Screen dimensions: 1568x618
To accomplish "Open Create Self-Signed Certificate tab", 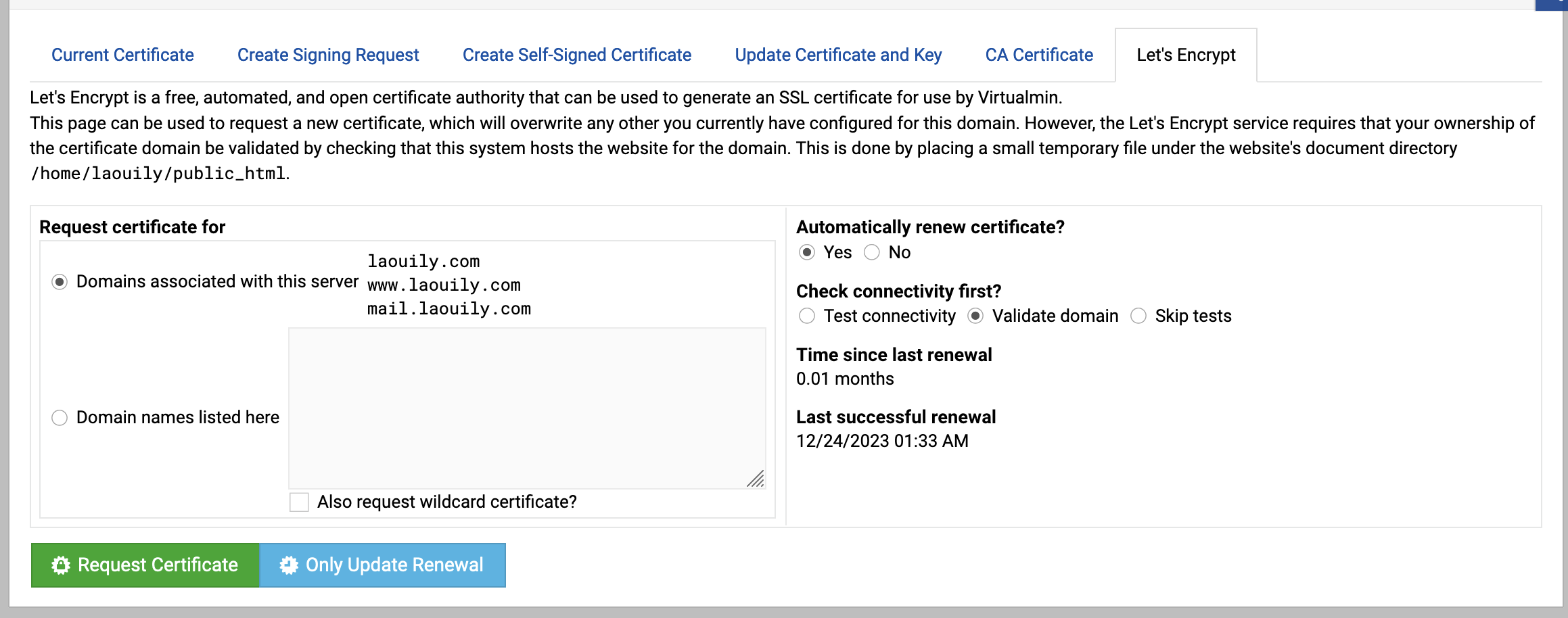I will pyautogui.click(x=577, y=55).
